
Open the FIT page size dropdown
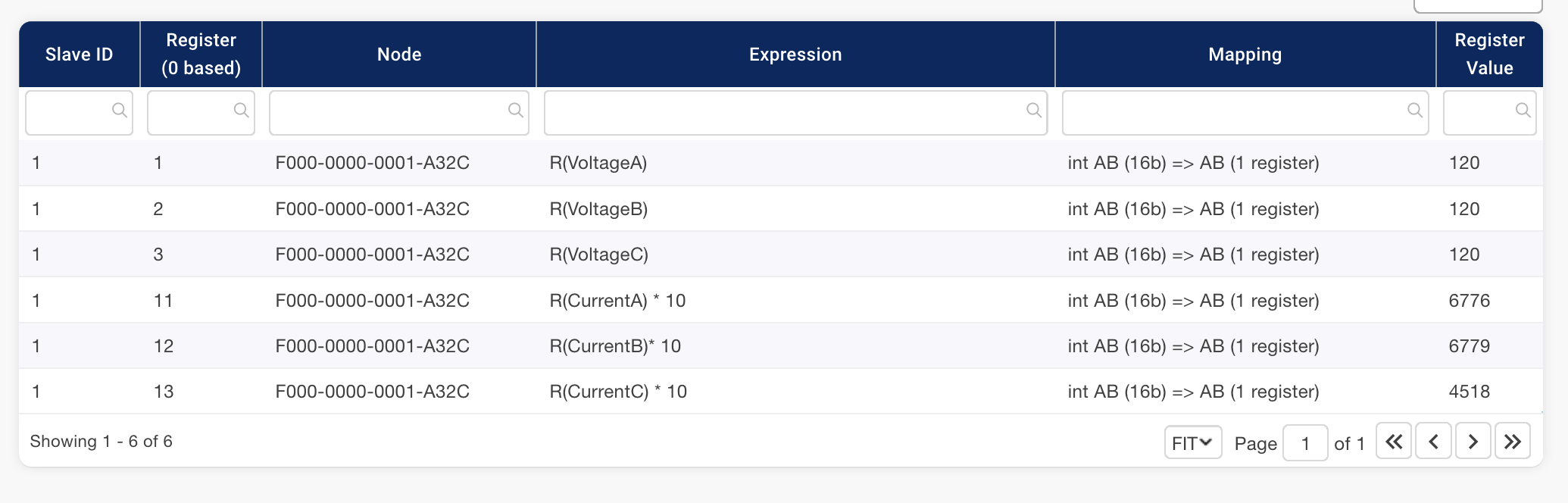tap(1192, 442)
